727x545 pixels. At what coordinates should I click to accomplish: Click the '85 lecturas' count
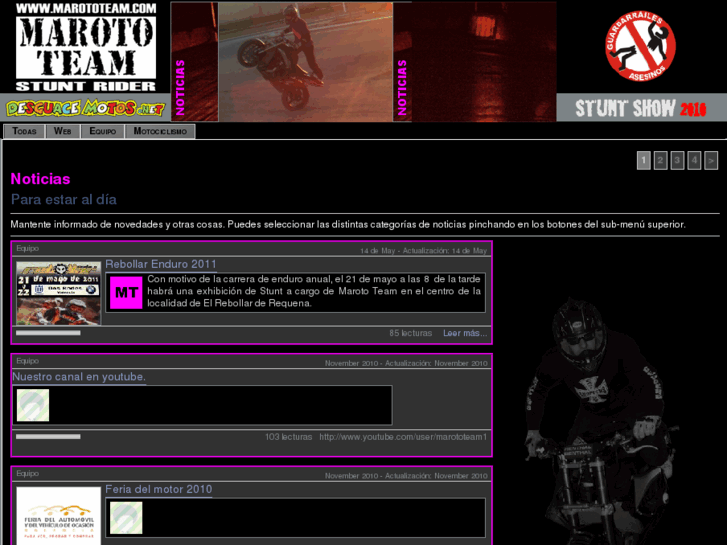click(410, 333)
